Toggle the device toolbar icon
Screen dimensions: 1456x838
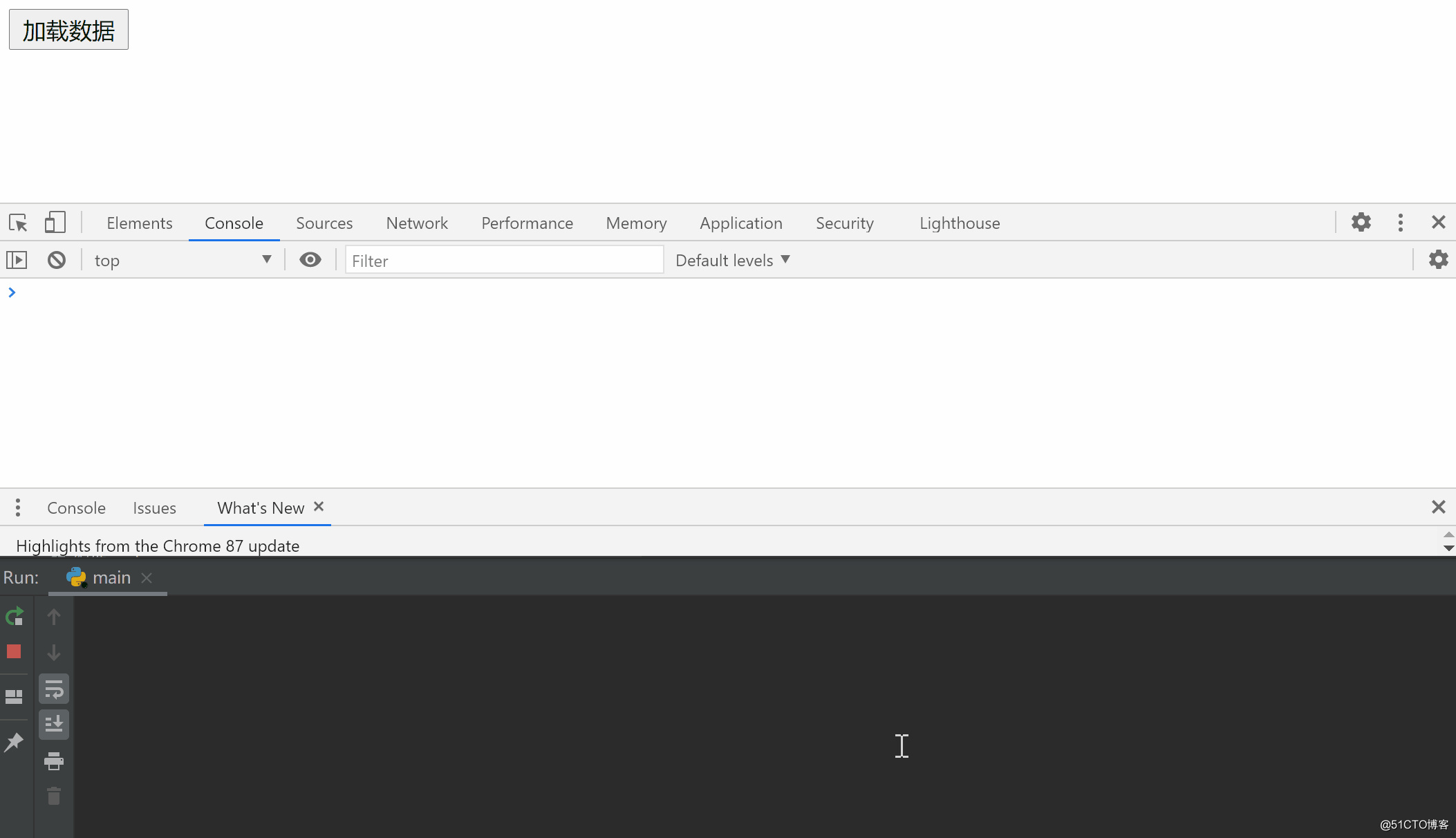[55, 223]
